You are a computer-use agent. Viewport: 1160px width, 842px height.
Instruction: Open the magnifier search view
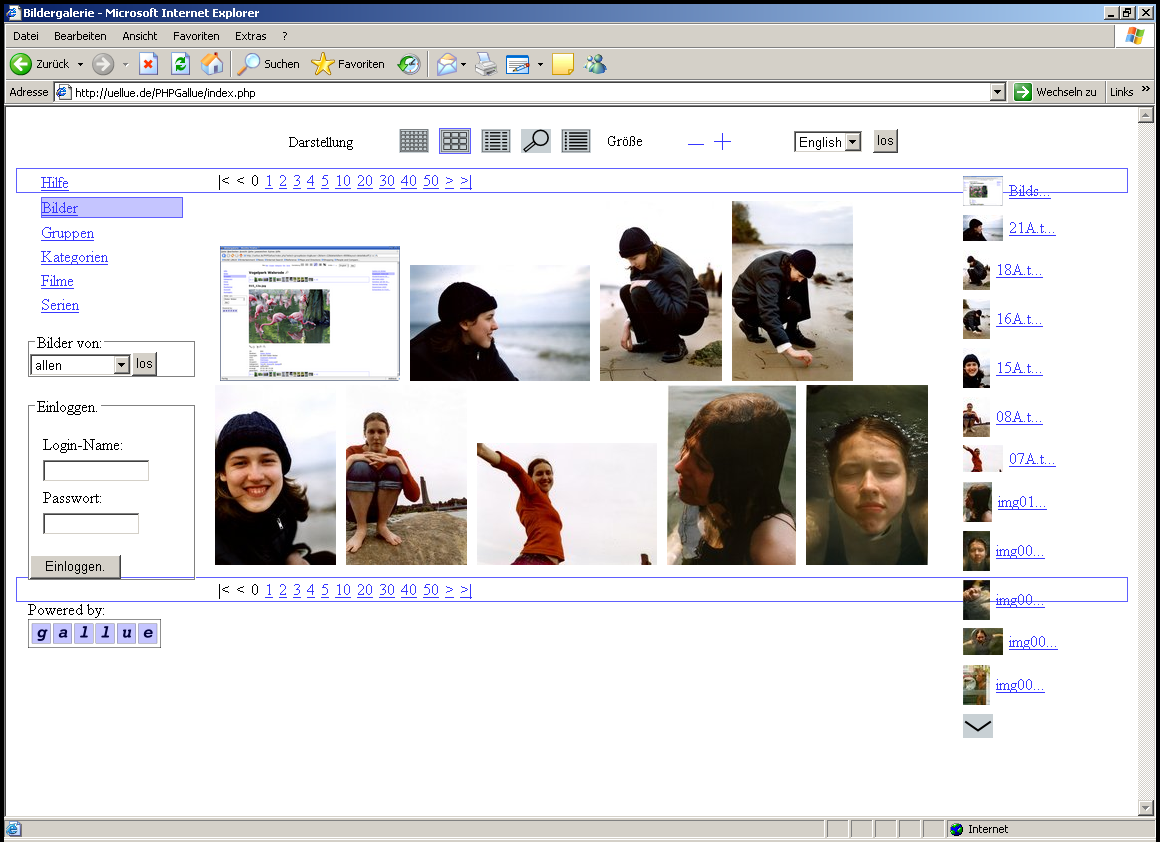tap(536, 141)
